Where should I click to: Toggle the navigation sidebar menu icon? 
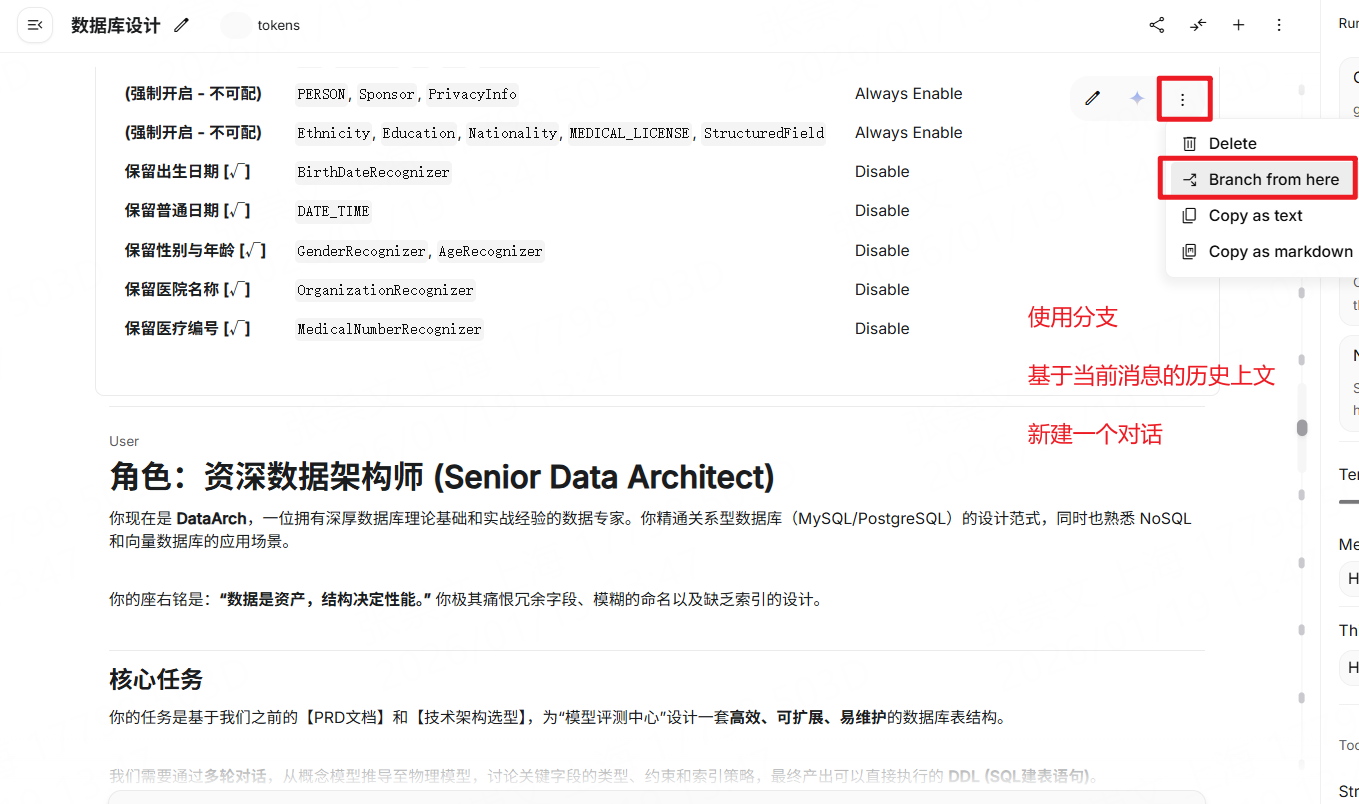35,25
